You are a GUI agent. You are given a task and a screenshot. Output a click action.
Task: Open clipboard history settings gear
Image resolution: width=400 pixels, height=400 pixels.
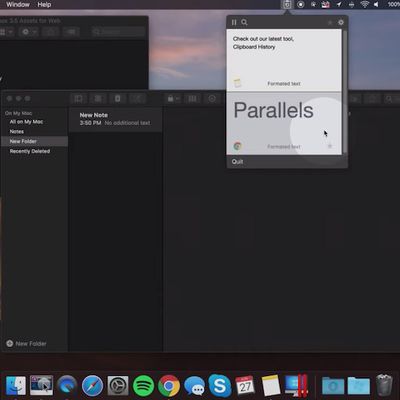coord(341,22)
